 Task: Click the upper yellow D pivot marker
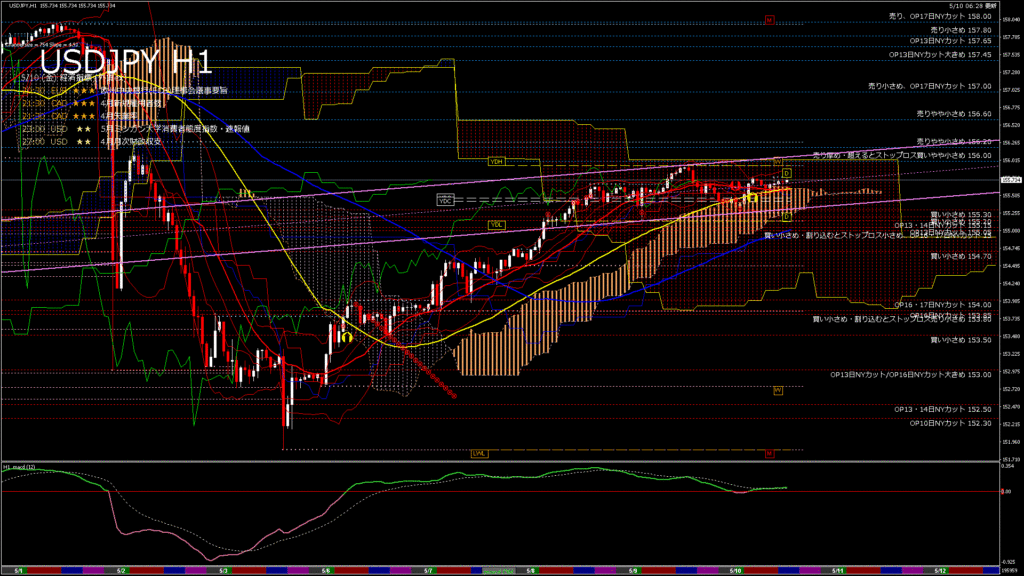point(787,173)
